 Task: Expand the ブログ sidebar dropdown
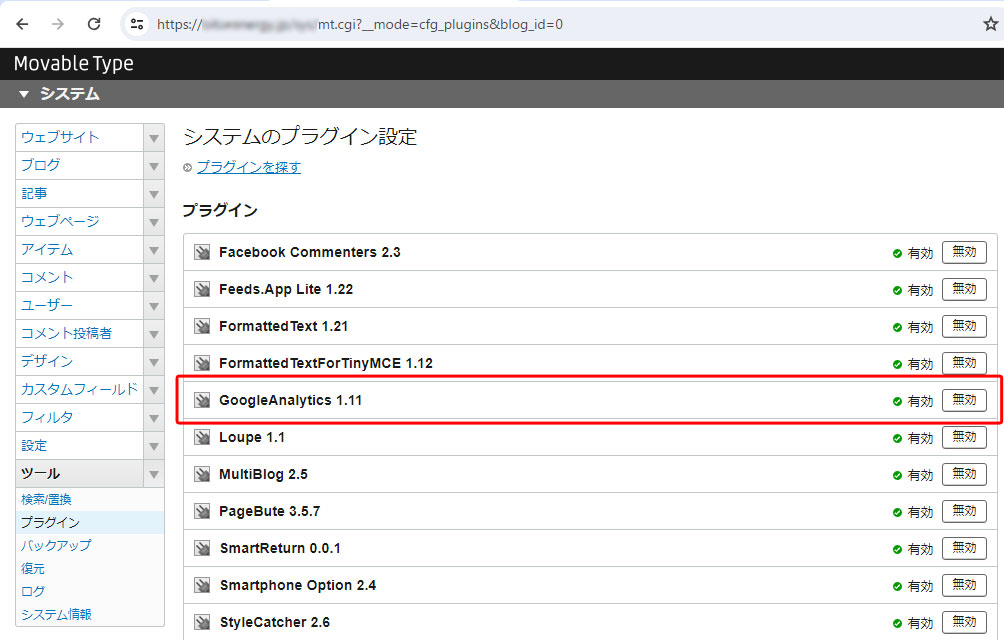tap(152, 165)
